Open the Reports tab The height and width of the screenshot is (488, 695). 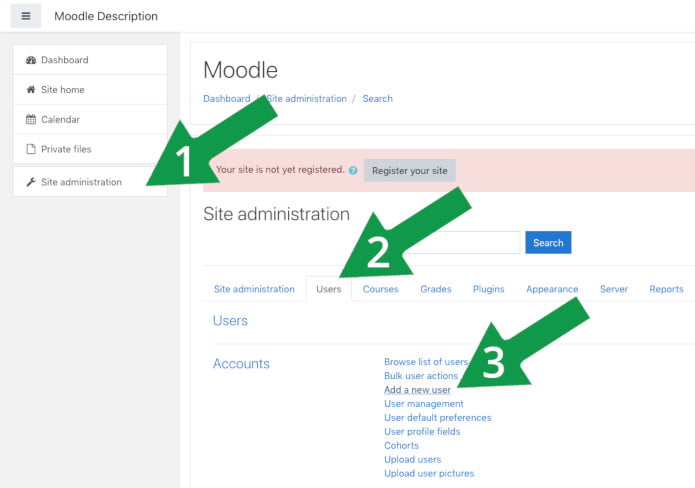666,289
